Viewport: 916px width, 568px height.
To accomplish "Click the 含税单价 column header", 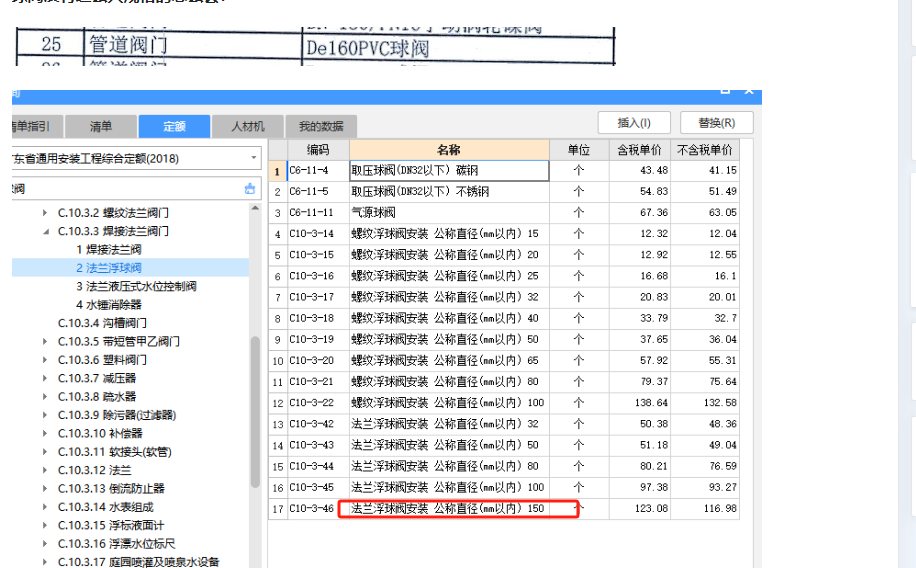I will 640,150.
